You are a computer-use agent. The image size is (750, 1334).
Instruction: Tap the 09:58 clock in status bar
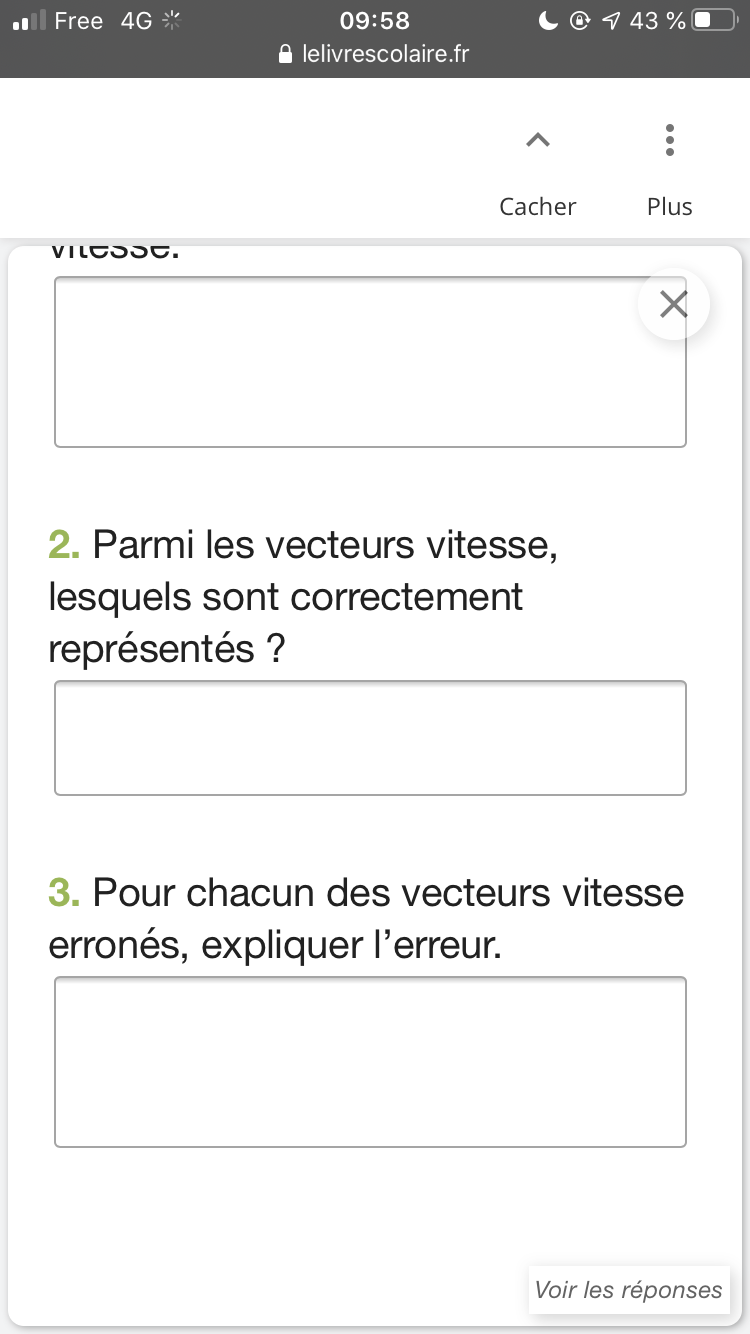(375, 21)
